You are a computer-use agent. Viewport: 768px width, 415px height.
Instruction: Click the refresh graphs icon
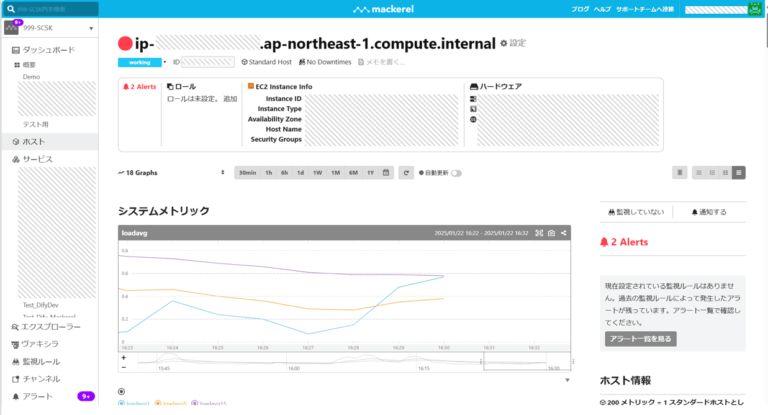406,173
